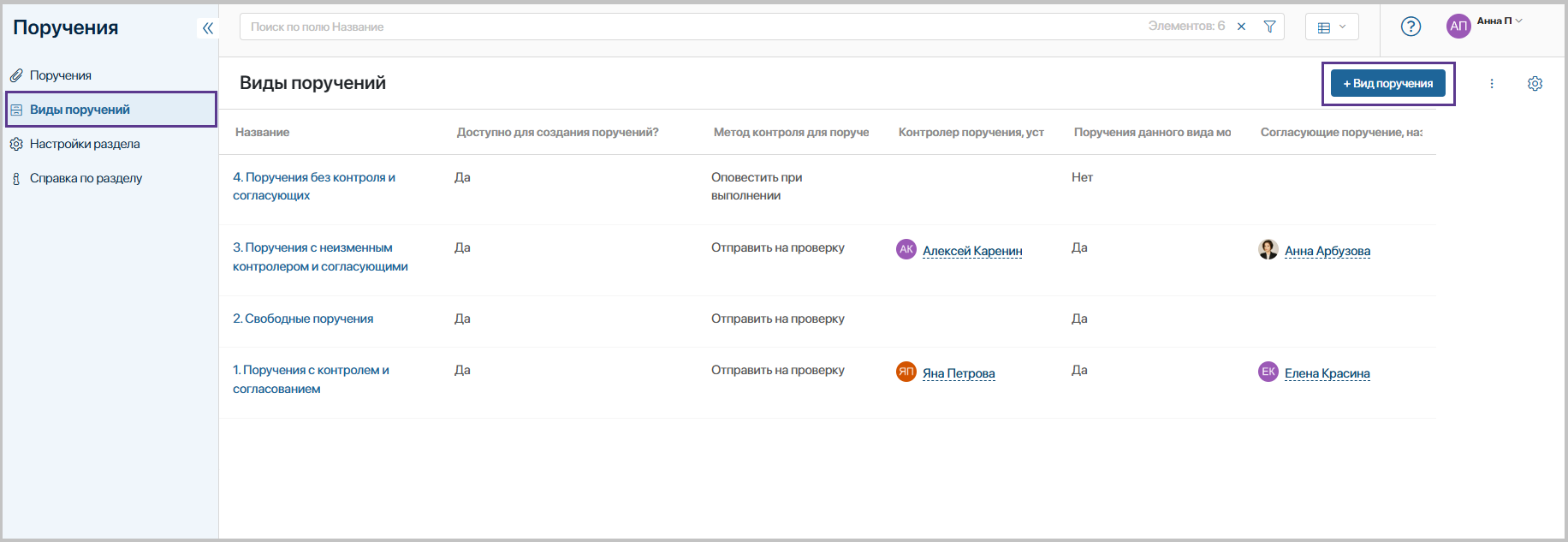Open 2. Свободные поручения link
1568x542 pixels.
pos(303,319)
